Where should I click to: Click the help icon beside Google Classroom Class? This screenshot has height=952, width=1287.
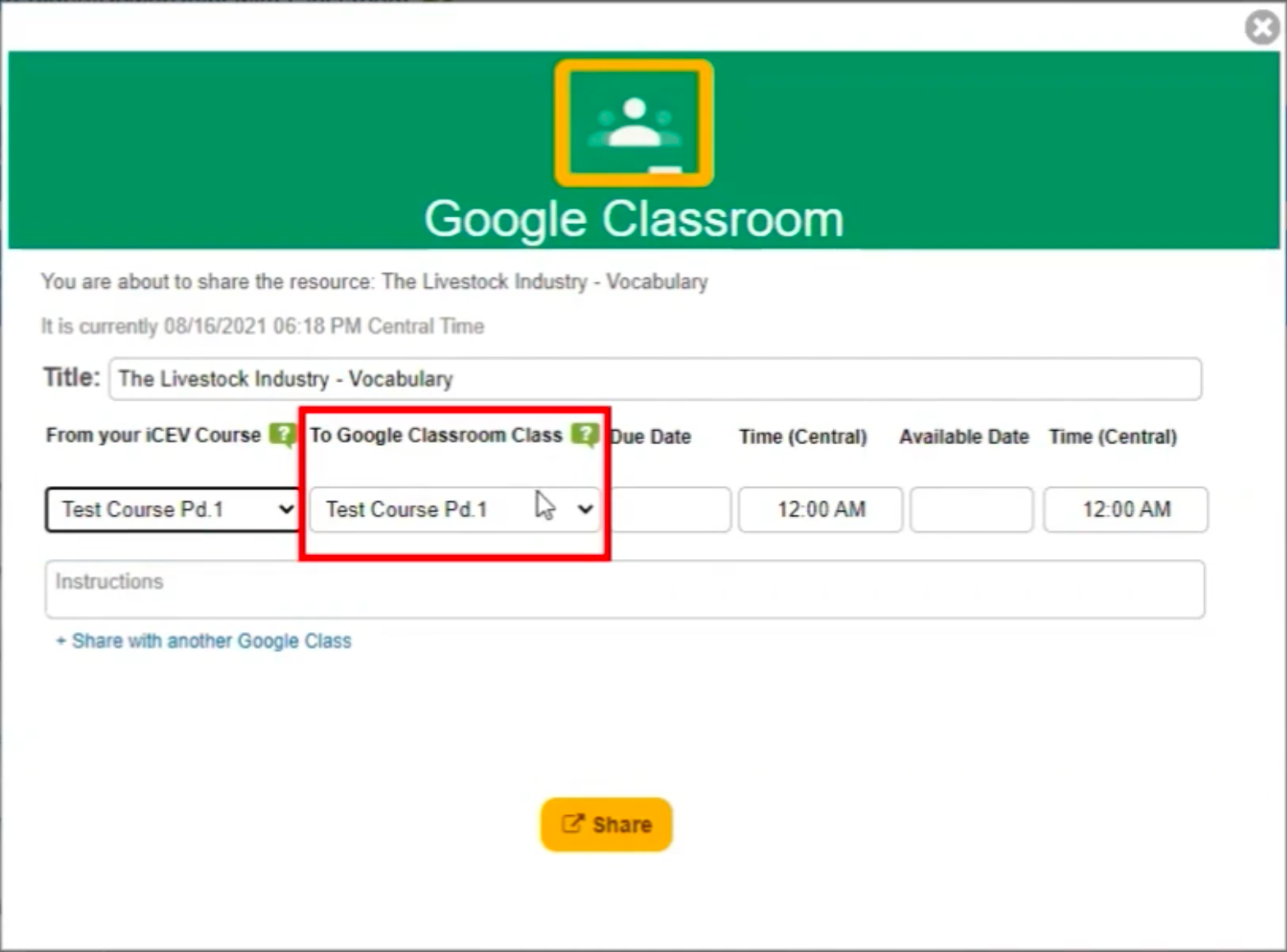585,434
